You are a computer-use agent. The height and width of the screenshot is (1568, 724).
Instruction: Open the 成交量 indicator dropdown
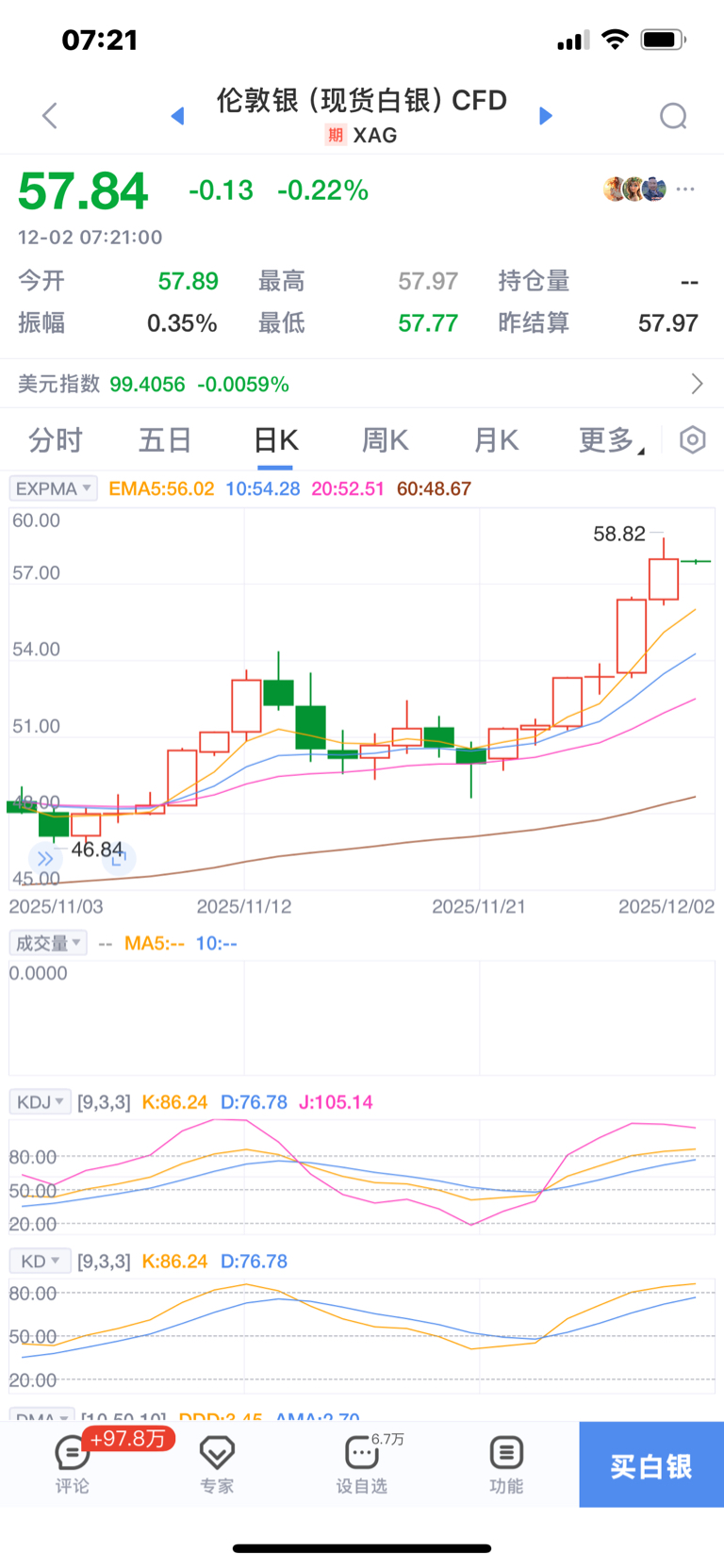[x=48, y=943]
